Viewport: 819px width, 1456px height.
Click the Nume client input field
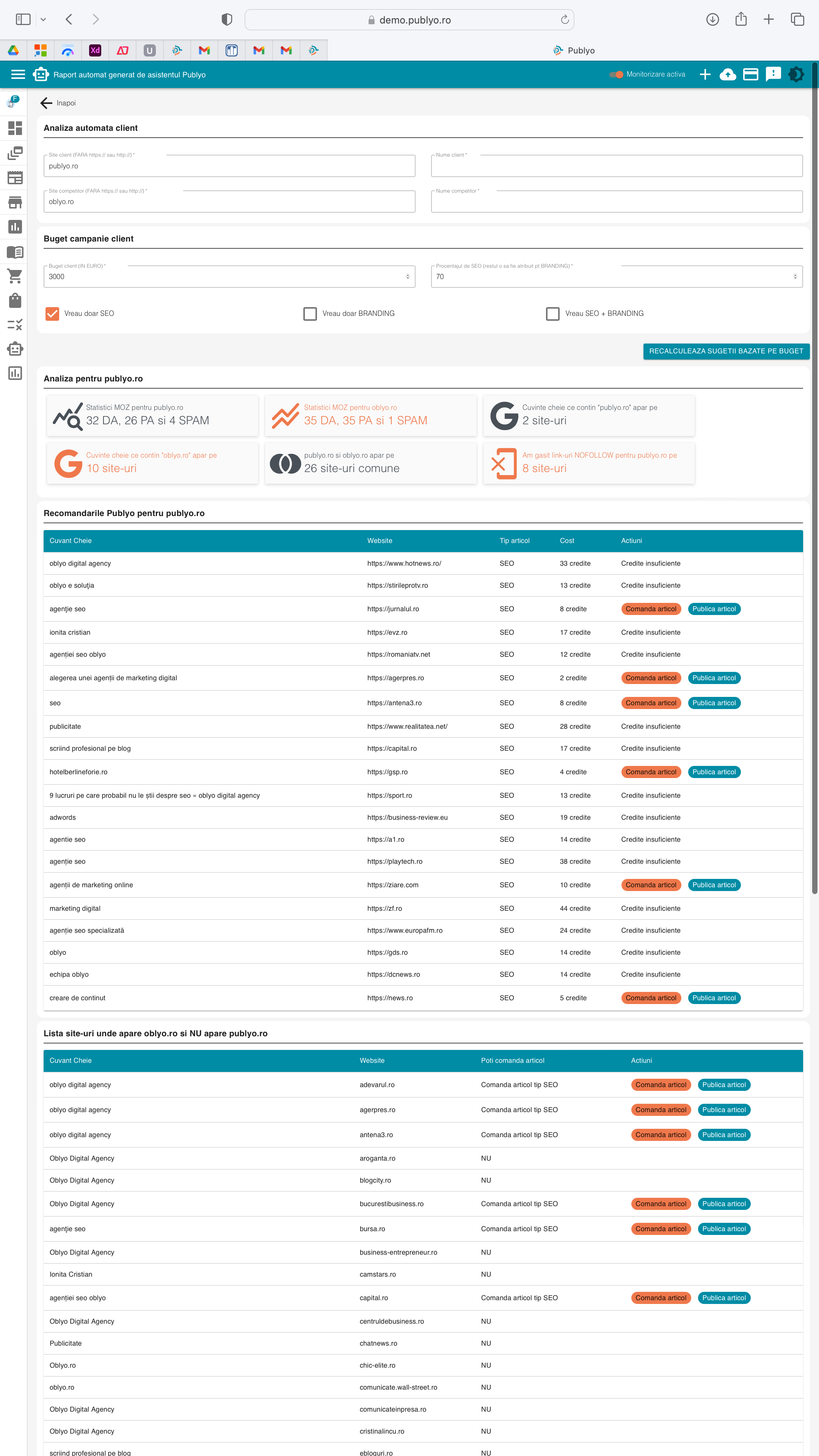[x=617, y=166]
